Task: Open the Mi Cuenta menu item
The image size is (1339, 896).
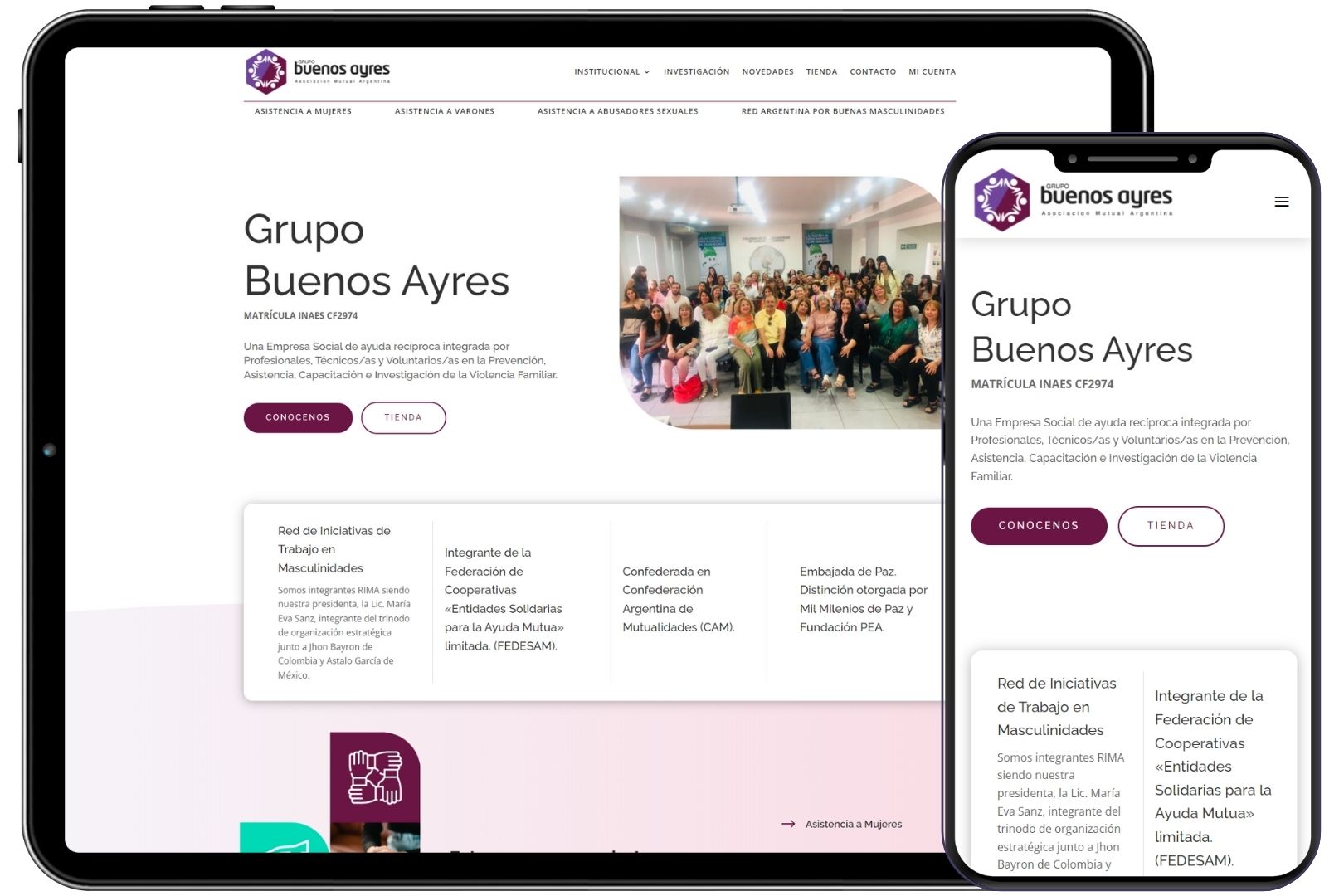Action: click(932, 72)
